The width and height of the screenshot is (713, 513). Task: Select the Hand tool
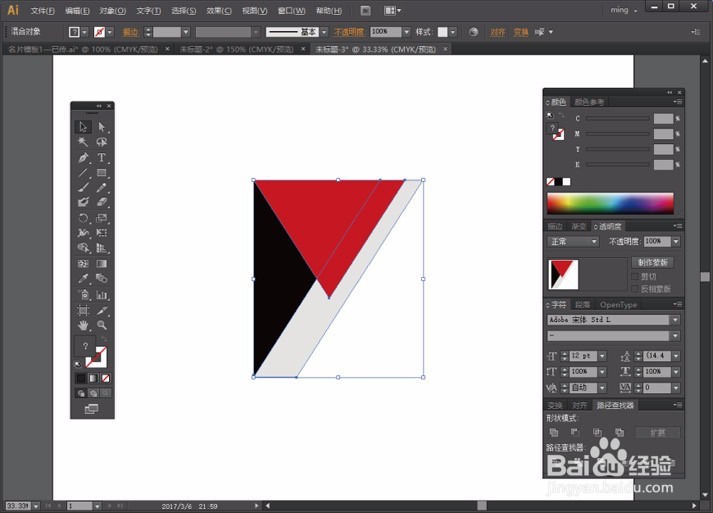coord(83,326)
